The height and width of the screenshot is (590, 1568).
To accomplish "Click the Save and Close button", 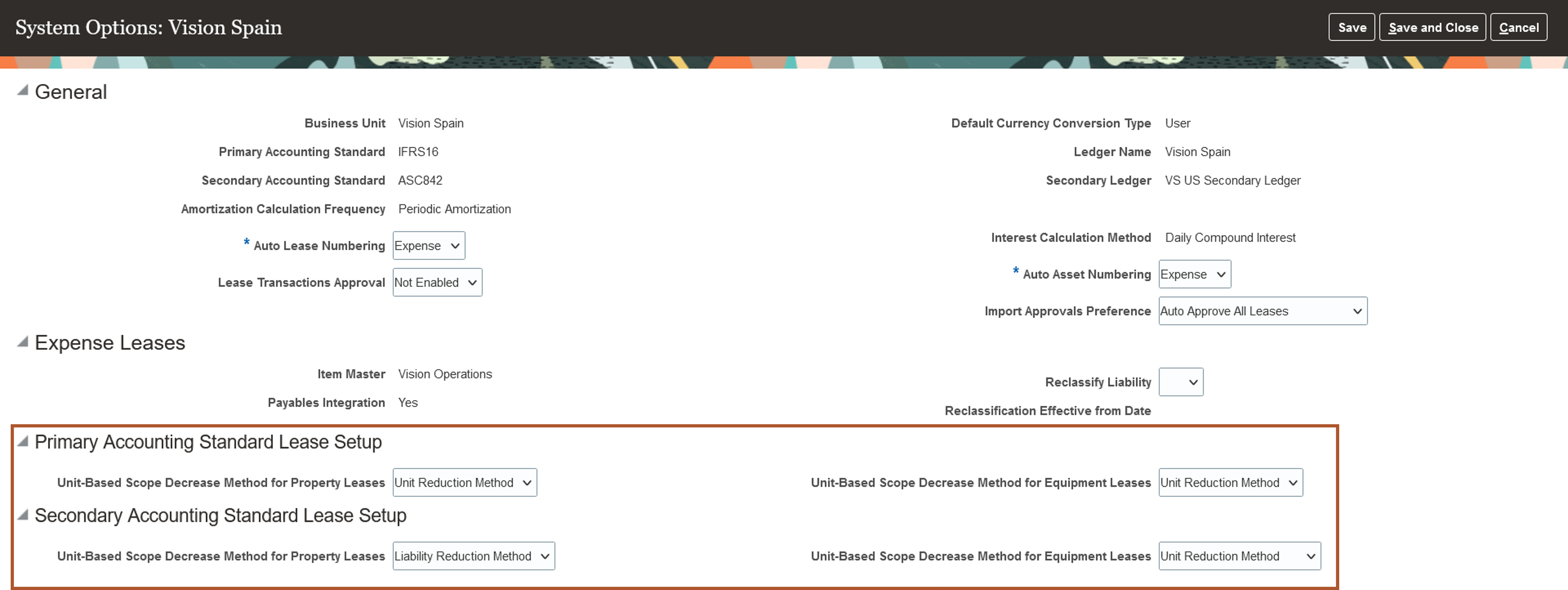I will 1433,27.
